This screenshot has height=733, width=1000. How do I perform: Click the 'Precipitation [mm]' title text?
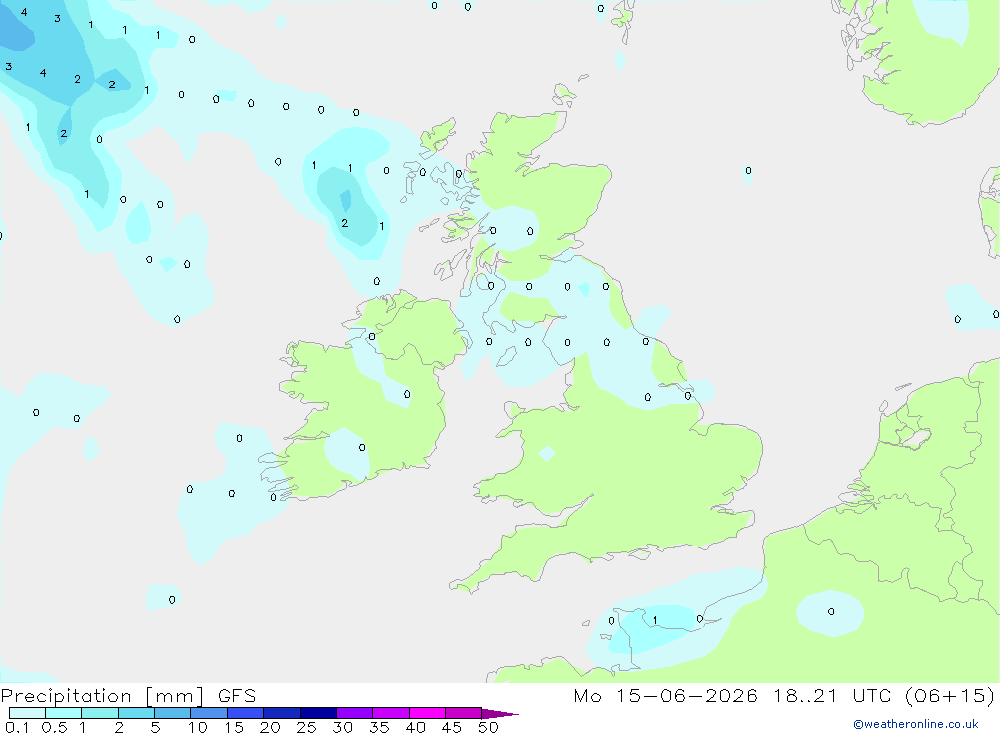102,696
